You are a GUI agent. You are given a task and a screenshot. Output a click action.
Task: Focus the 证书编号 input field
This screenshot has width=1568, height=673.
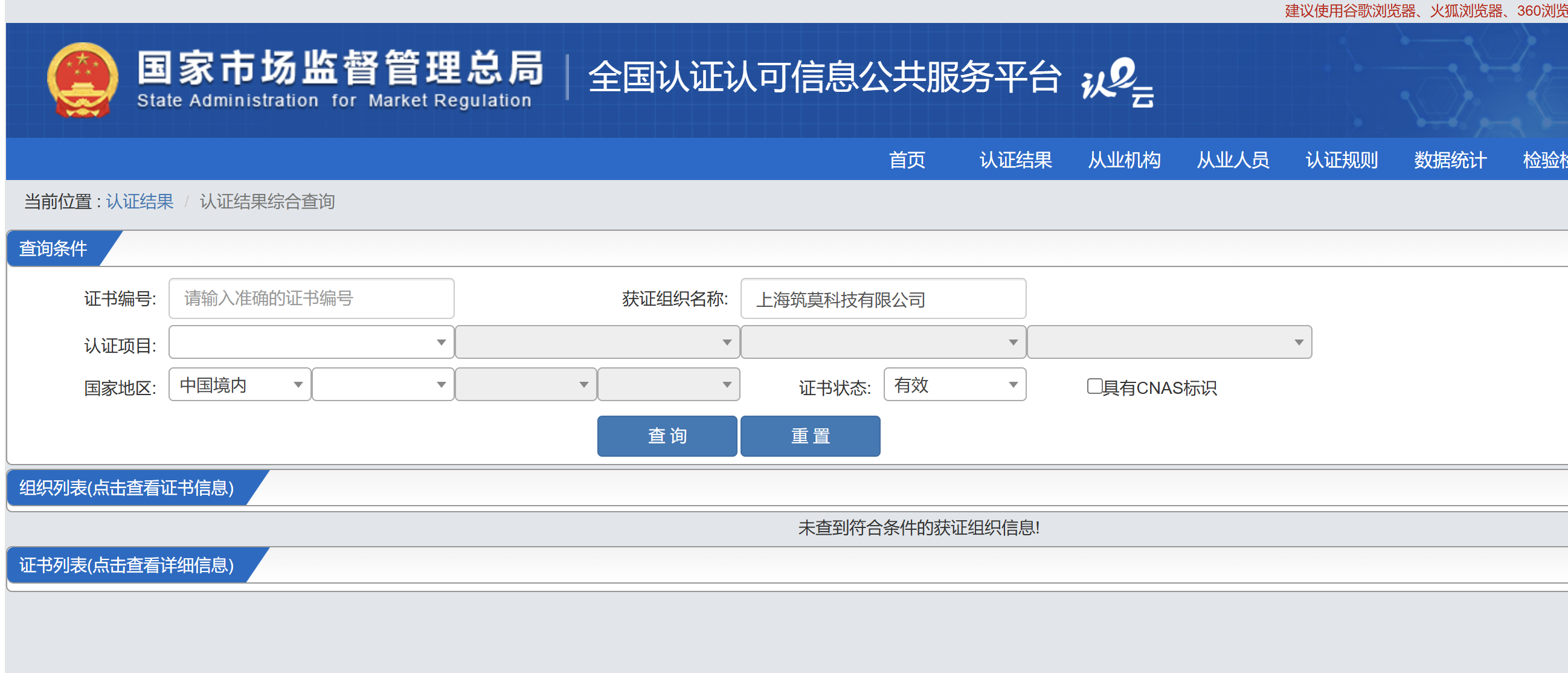pyautogui.click(x=311, y=298)
